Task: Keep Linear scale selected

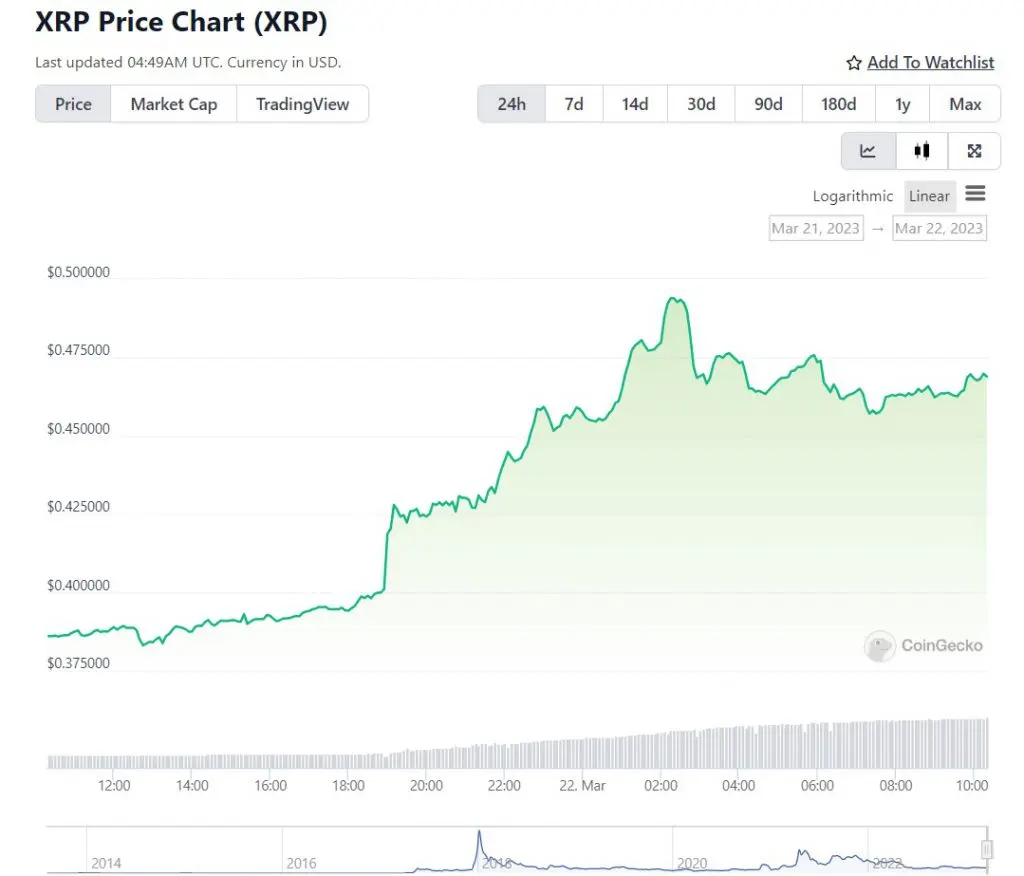Action: 929,196
